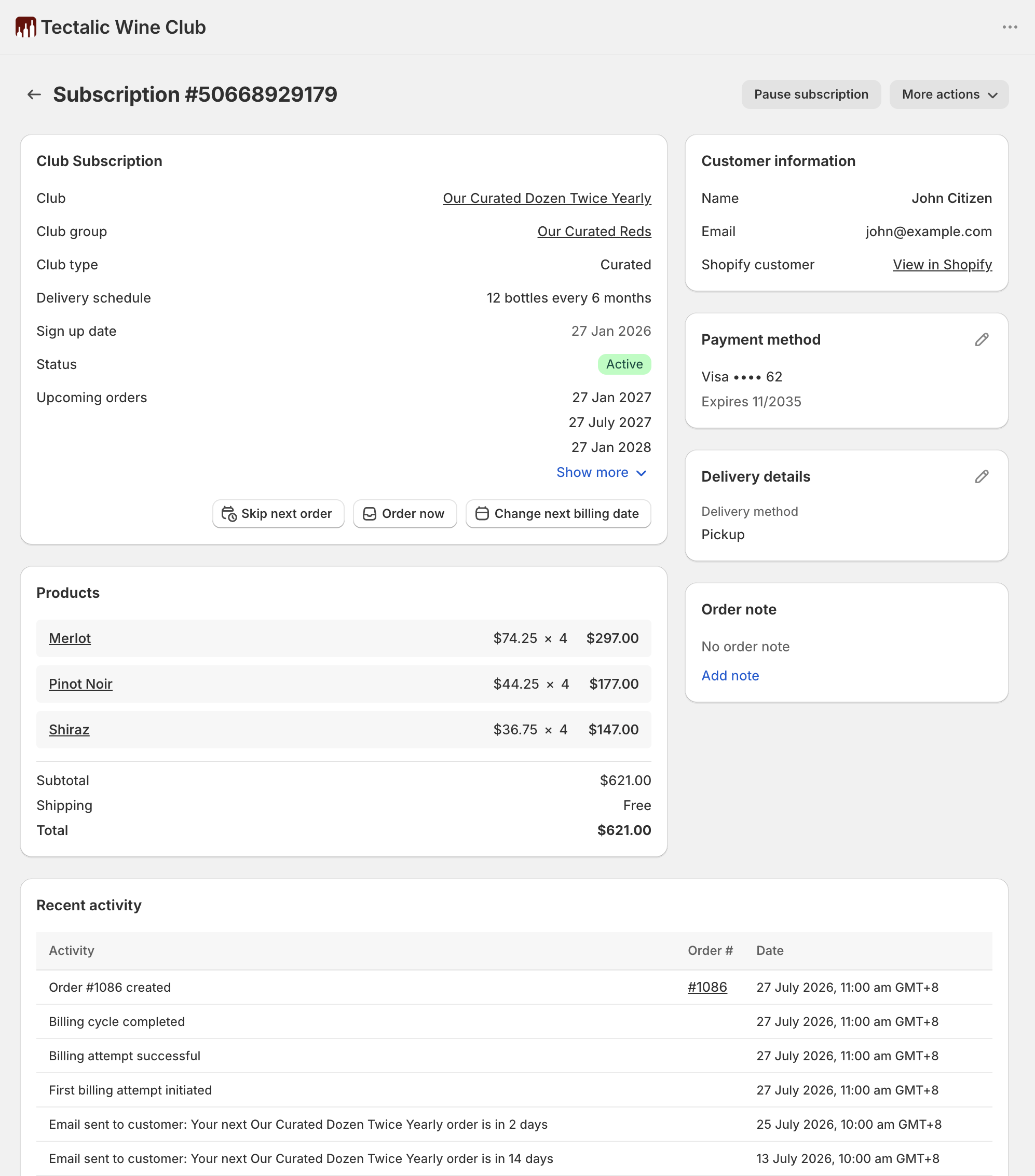Expand upcoming orders with Show more

click(601, 472)
